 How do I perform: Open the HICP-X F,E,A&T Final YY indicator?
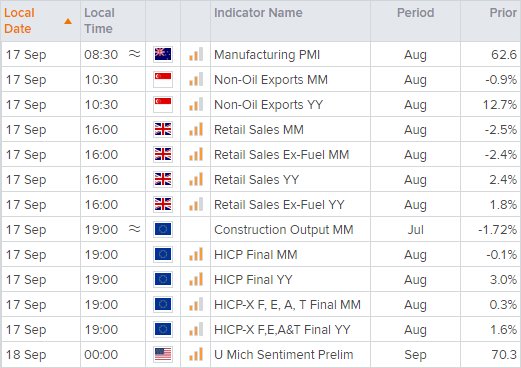click(282, 330)
